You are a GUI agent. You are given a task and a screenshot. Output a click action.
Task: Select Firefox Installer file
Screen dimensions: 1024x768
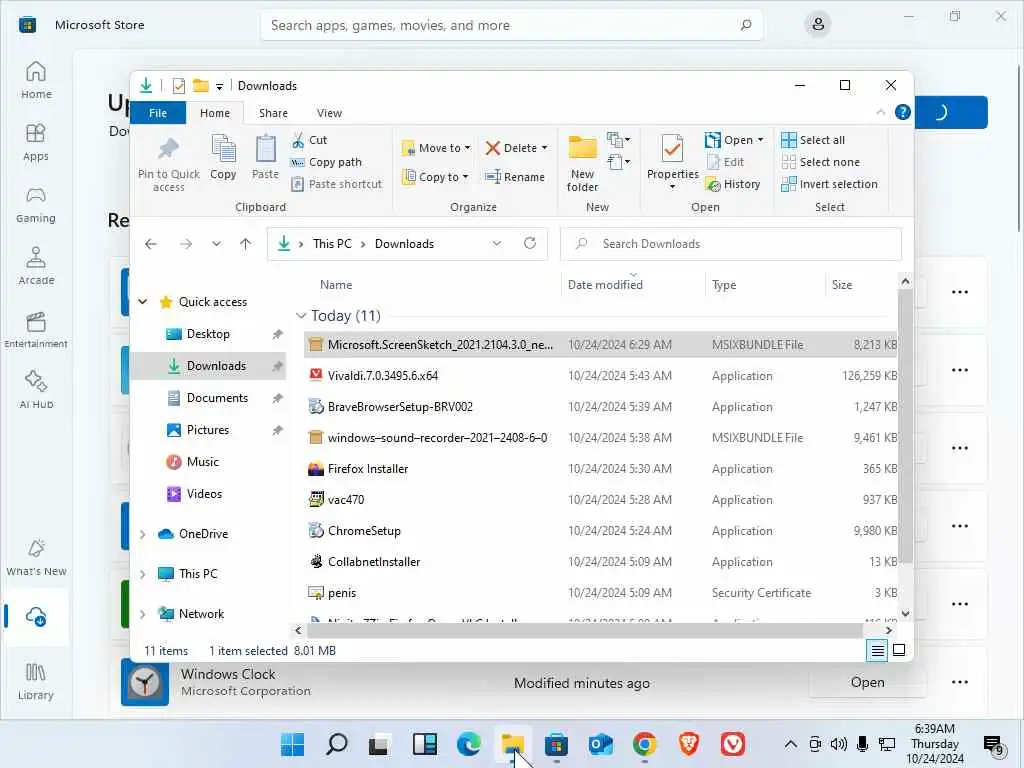600,469
